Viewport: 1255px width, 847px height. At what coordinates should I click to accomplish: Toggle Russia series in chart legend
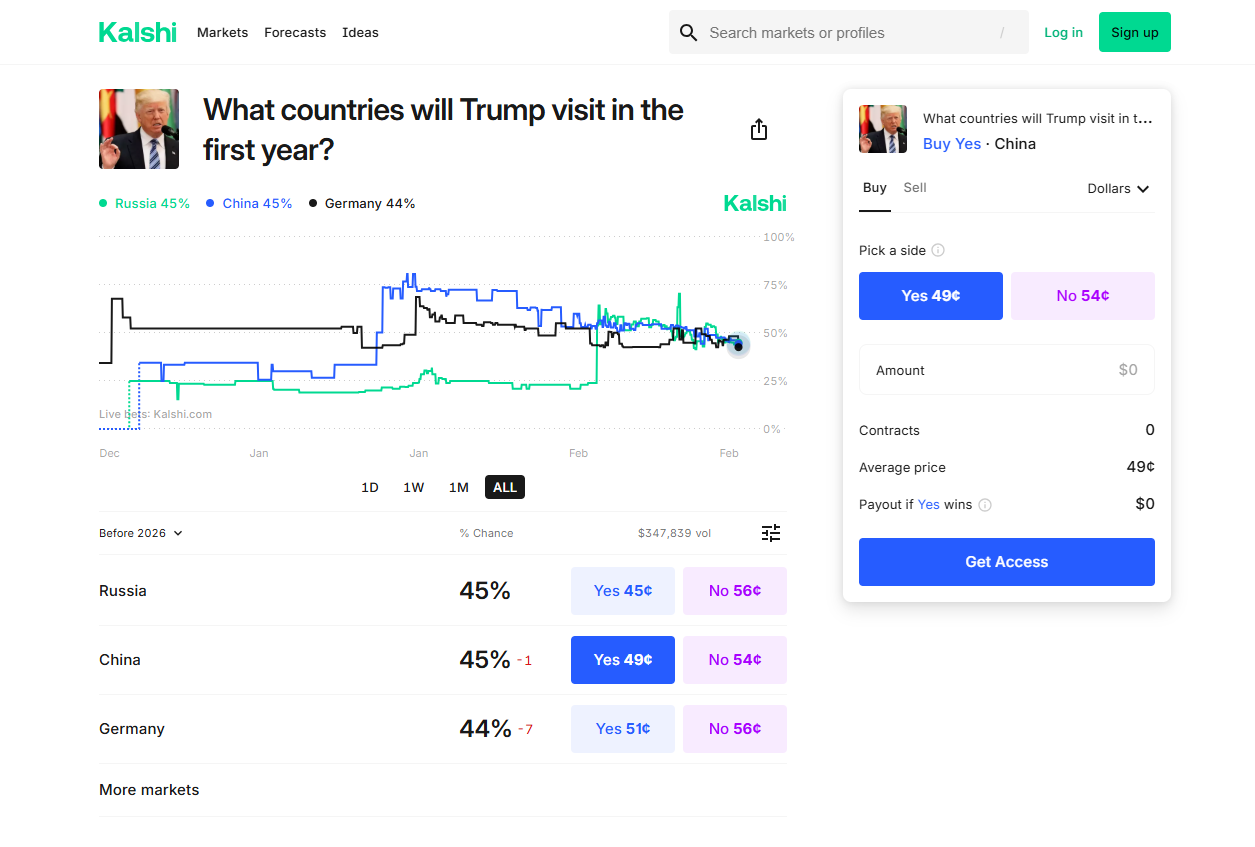144,203
